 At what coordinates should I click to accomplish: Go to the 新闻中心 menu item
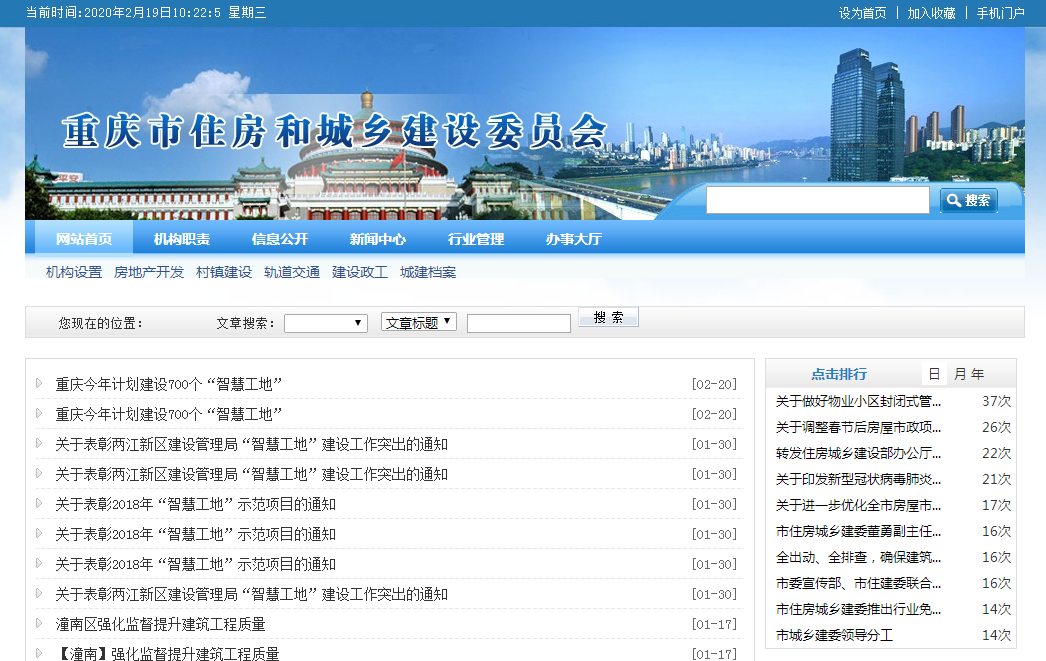(378, 239)
